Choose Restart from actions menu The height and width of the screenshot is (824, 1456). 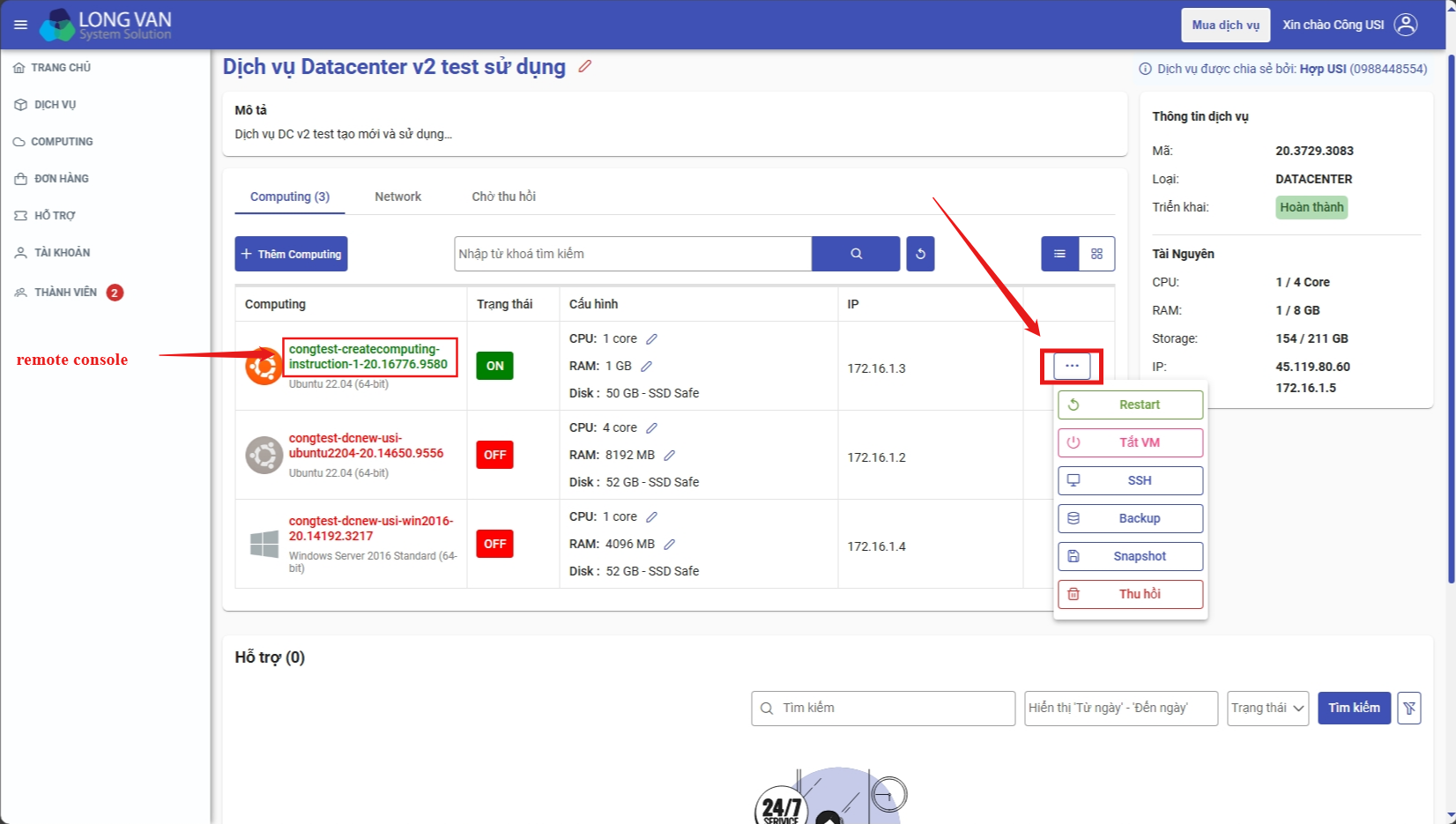click(1130, 405)
